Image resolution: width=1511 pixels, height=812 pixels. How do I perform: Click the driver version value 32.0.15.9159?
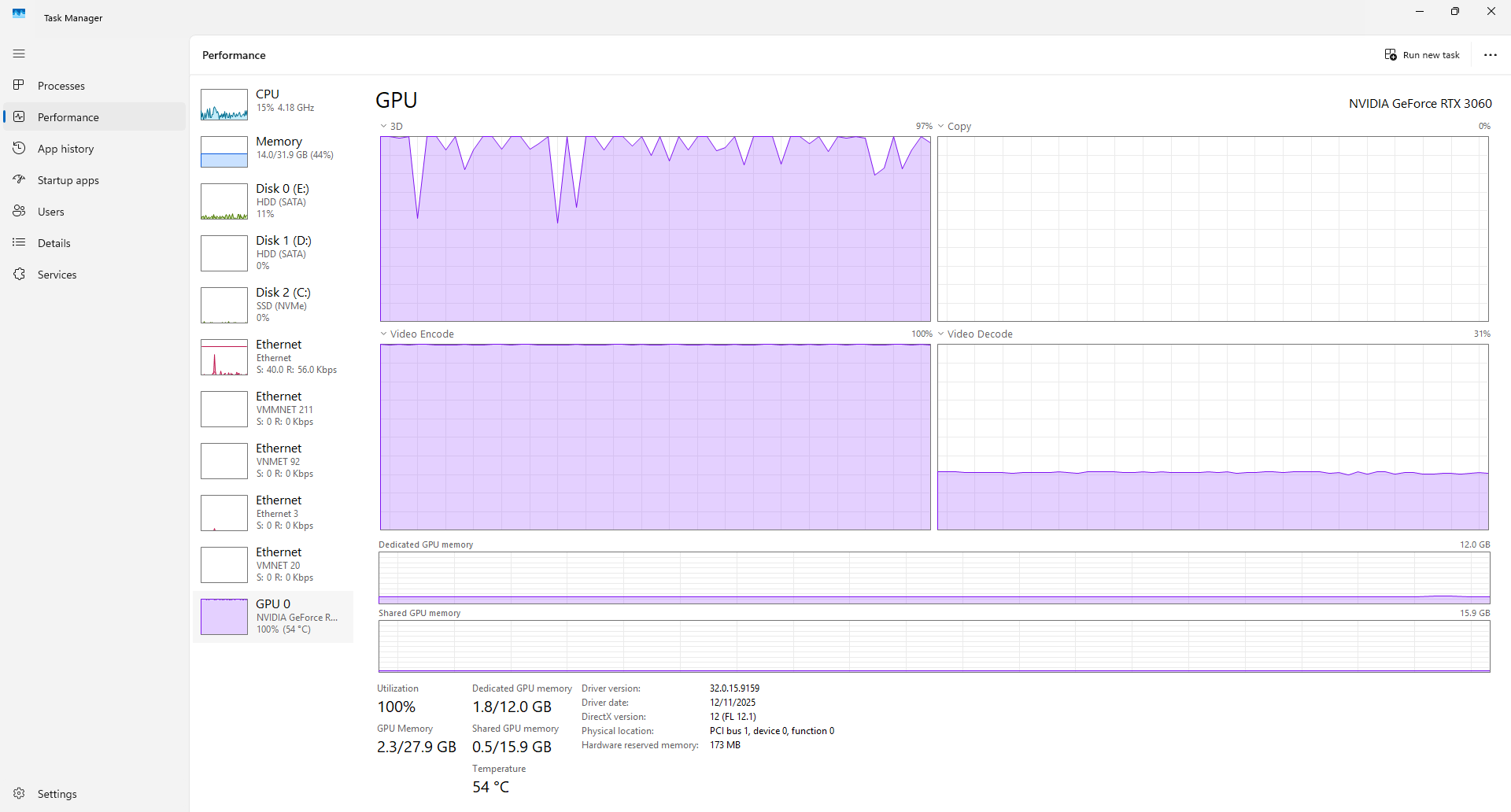pos(735,688)
